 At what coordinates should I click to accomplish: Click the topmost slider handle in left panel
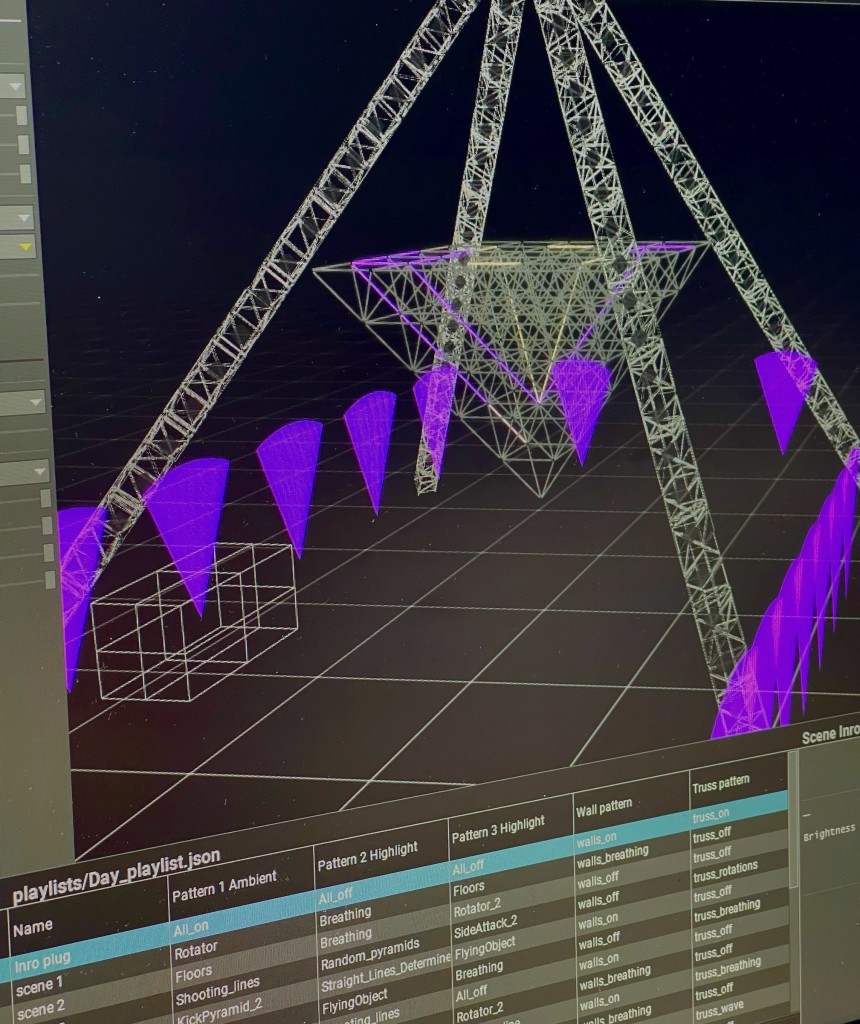click(22, 116)
